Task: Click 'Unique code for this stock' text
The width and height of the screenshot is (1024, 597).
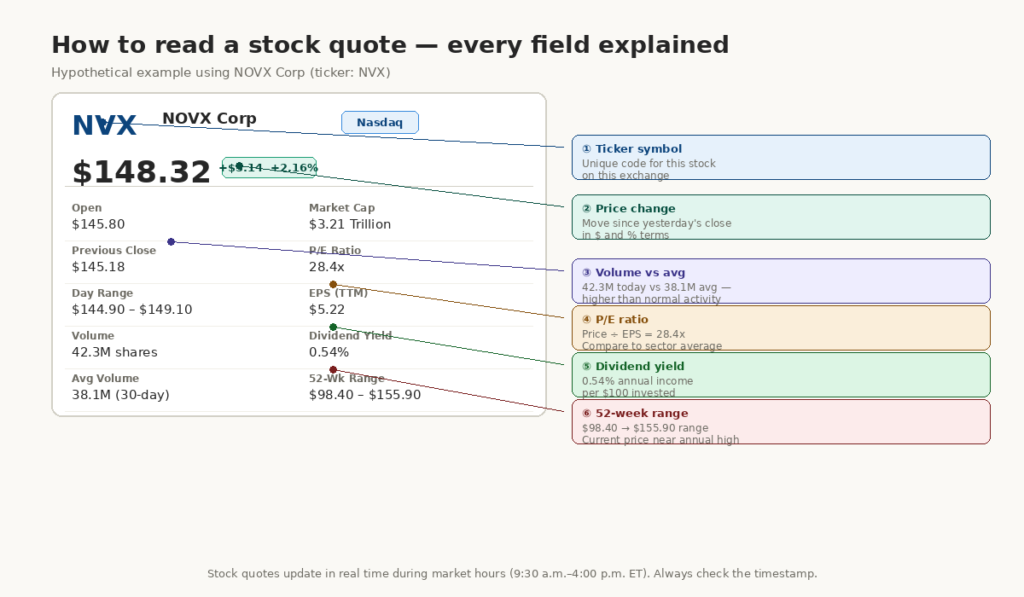Action: 648,163
